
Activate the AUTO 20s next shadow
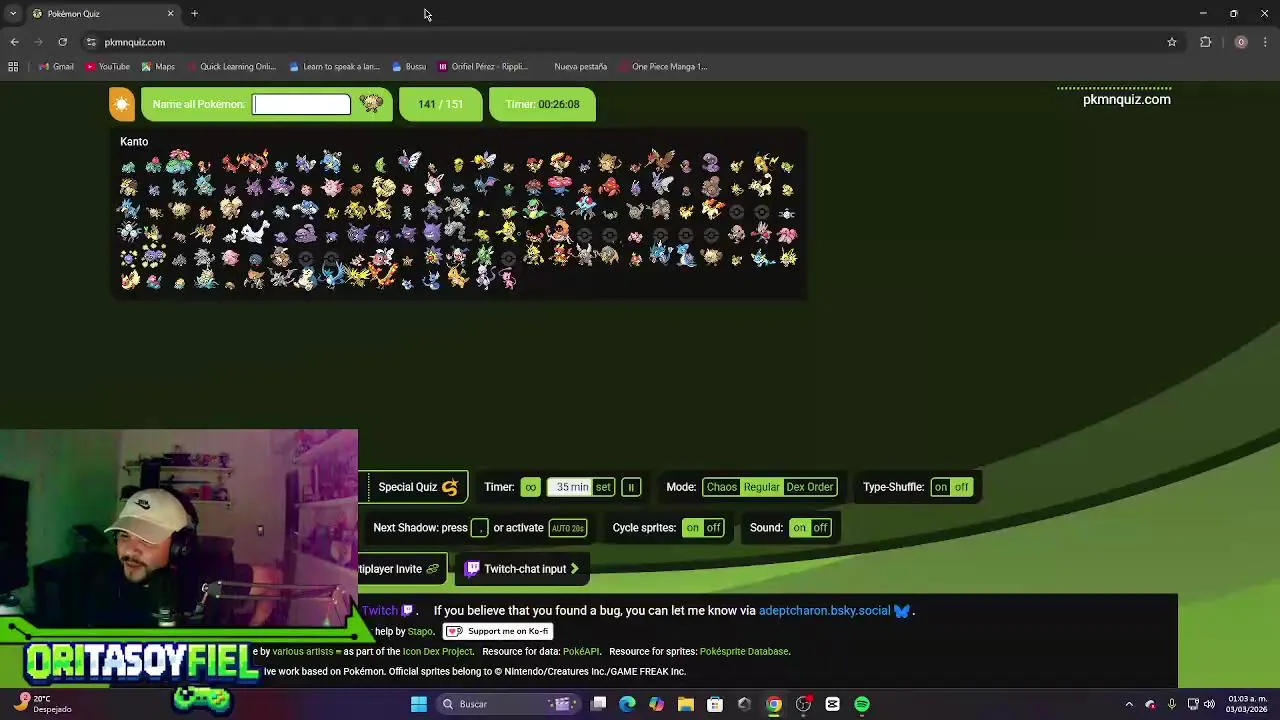point(568,528)
